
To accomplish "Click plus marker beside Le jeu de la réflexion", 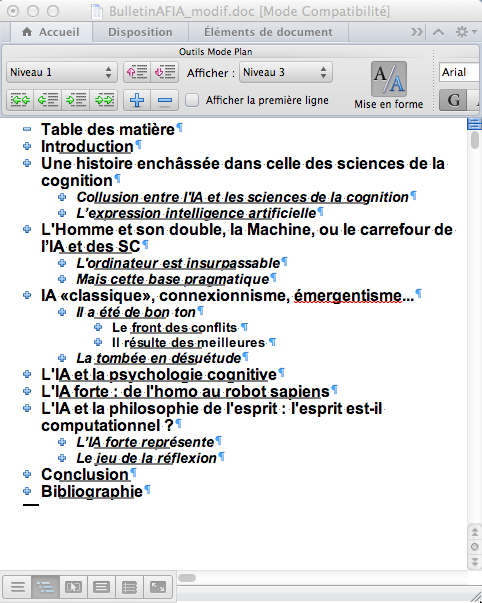I will pyautogui.click(x=62, y=458).
